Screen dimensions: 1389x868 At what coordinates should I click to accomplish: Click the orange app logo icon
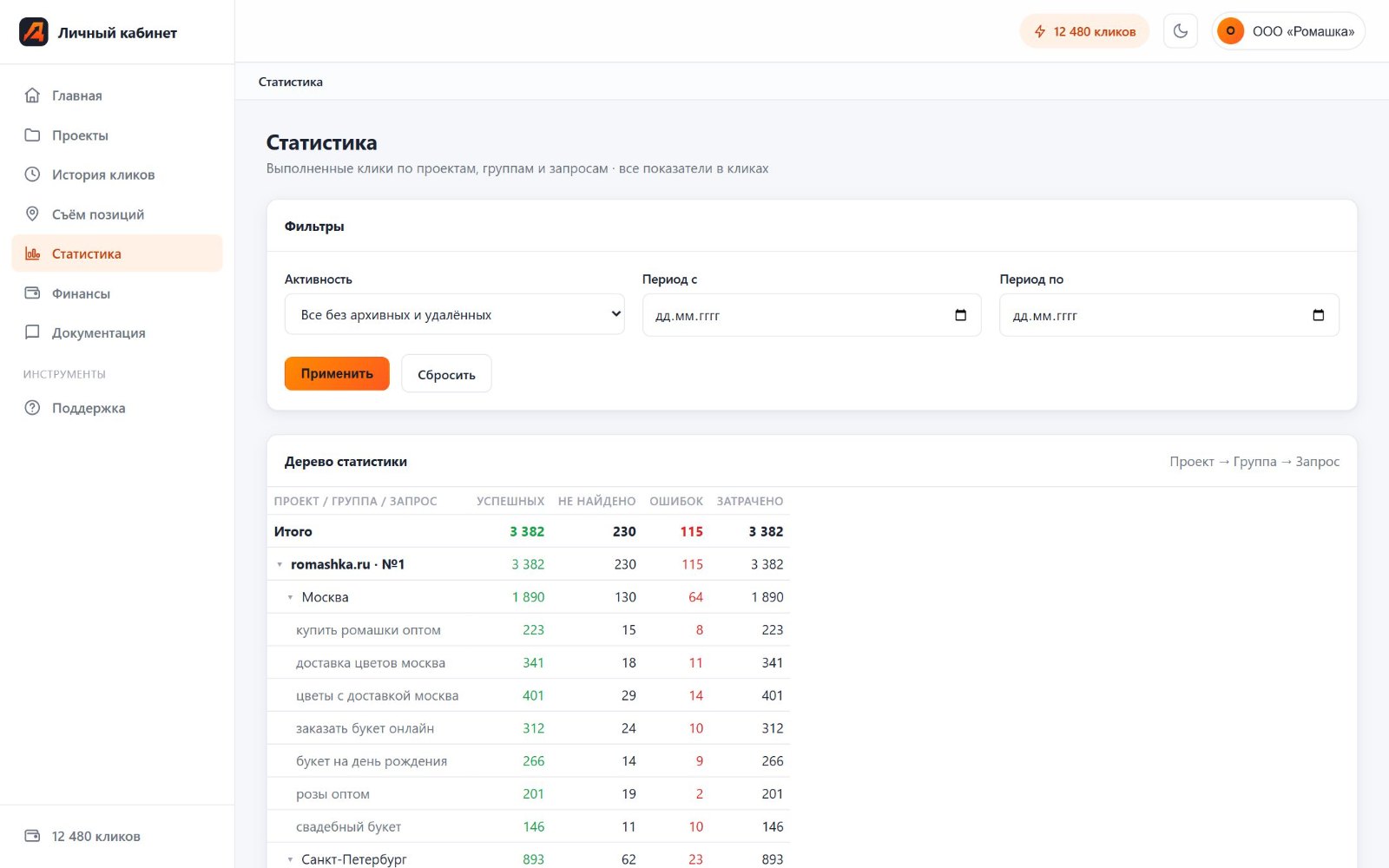pyautogui.click(x=34, y=32)
